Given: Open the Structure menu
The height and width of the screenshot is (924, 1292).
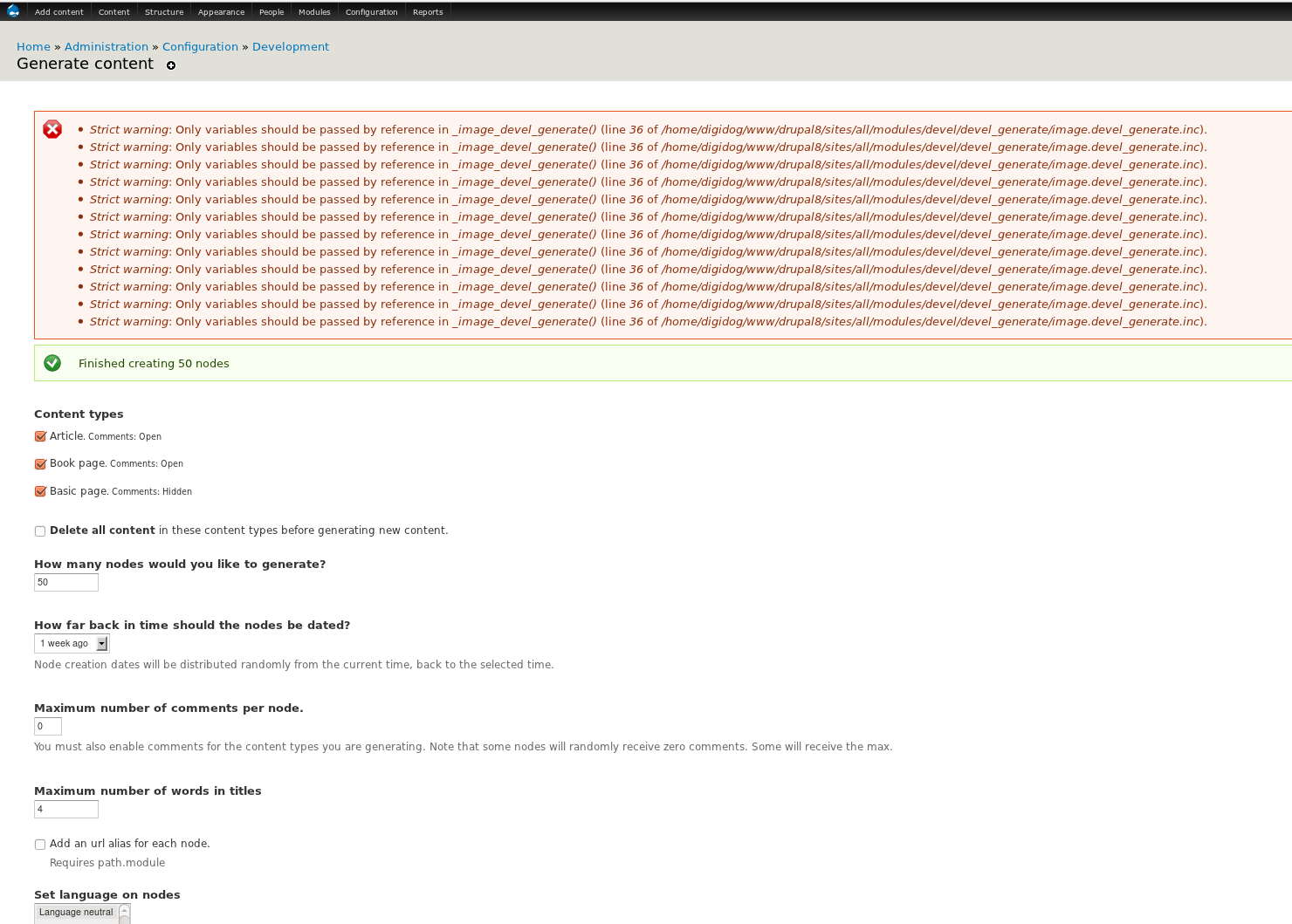Looking at the screenshot, I should [164, 11].
